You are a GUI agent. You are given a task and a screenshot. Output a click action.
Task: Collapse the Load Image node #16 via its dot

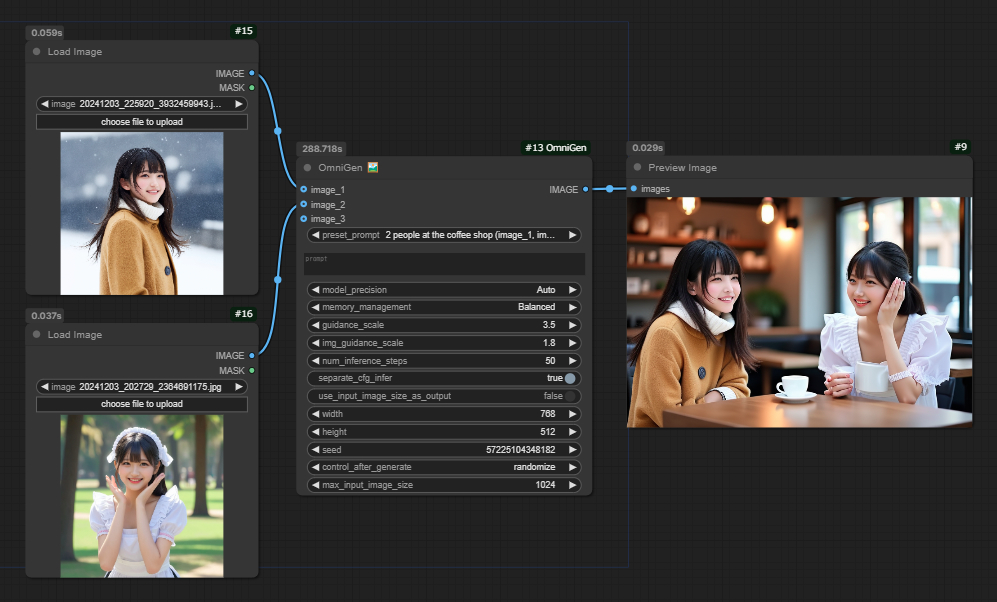(36, 334)
